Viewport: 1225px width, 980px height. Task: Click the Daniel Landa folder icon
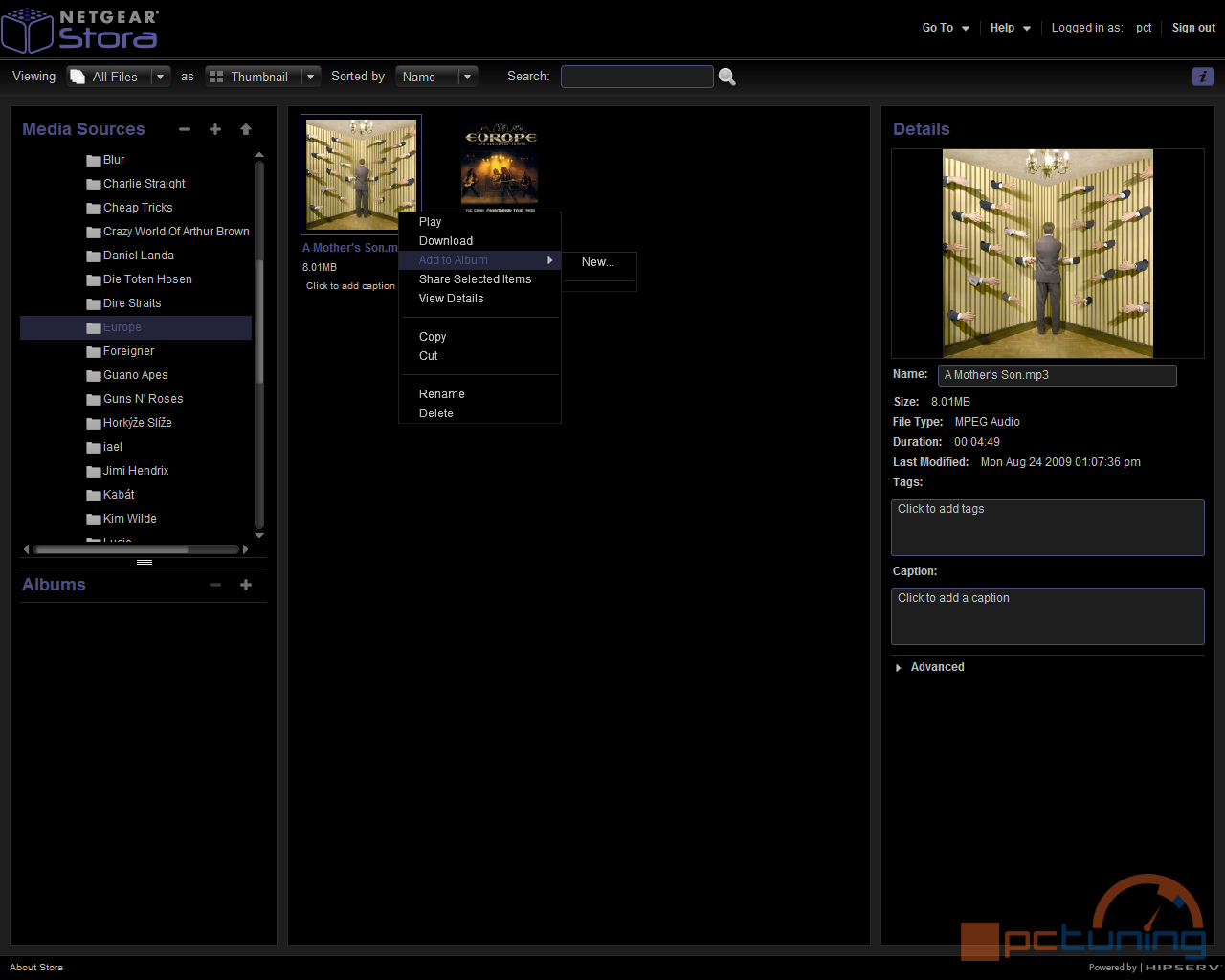point(94,256)
